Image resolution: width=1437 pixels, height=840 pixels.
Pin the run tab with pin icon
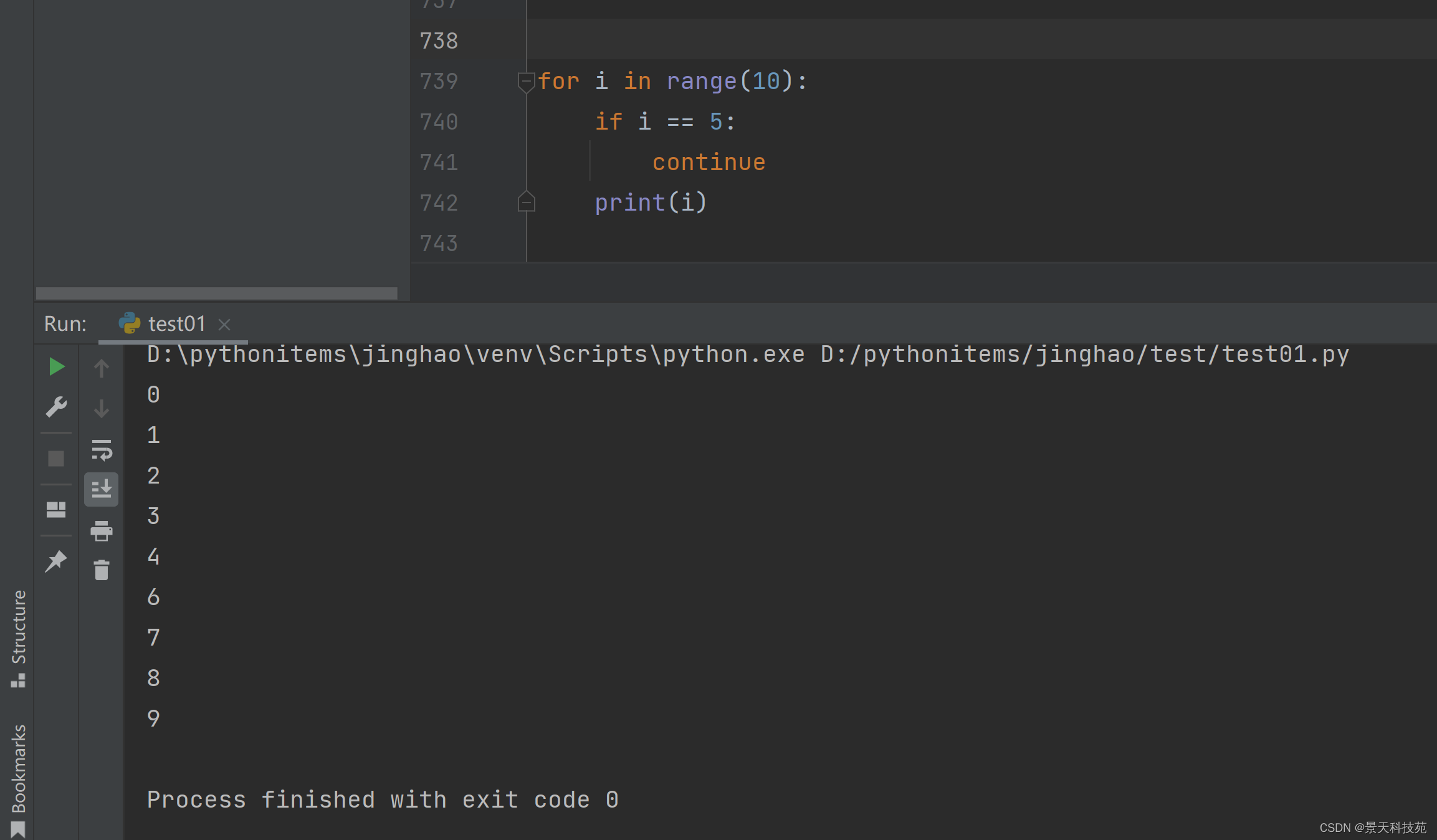[x=56, y=561]
